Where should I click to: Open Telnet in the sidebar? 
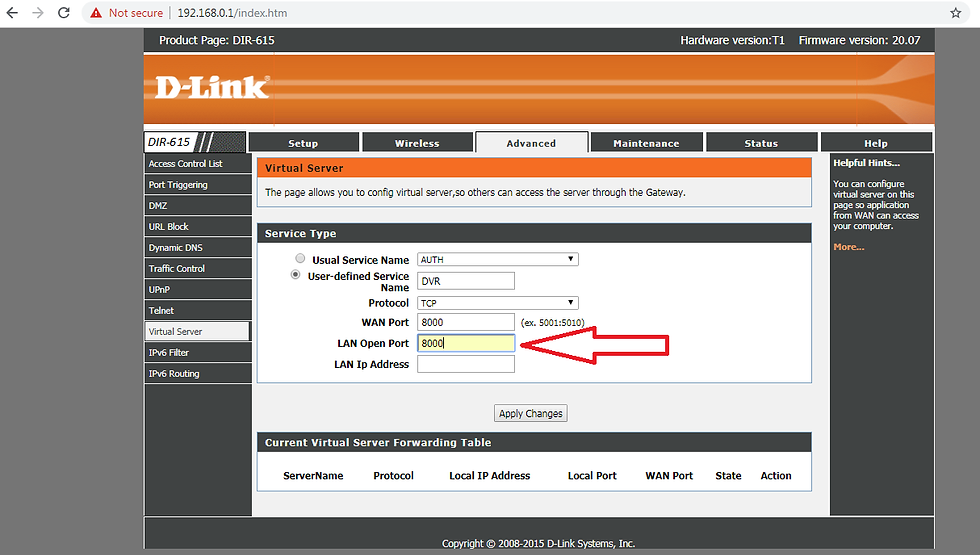[198, 311]
